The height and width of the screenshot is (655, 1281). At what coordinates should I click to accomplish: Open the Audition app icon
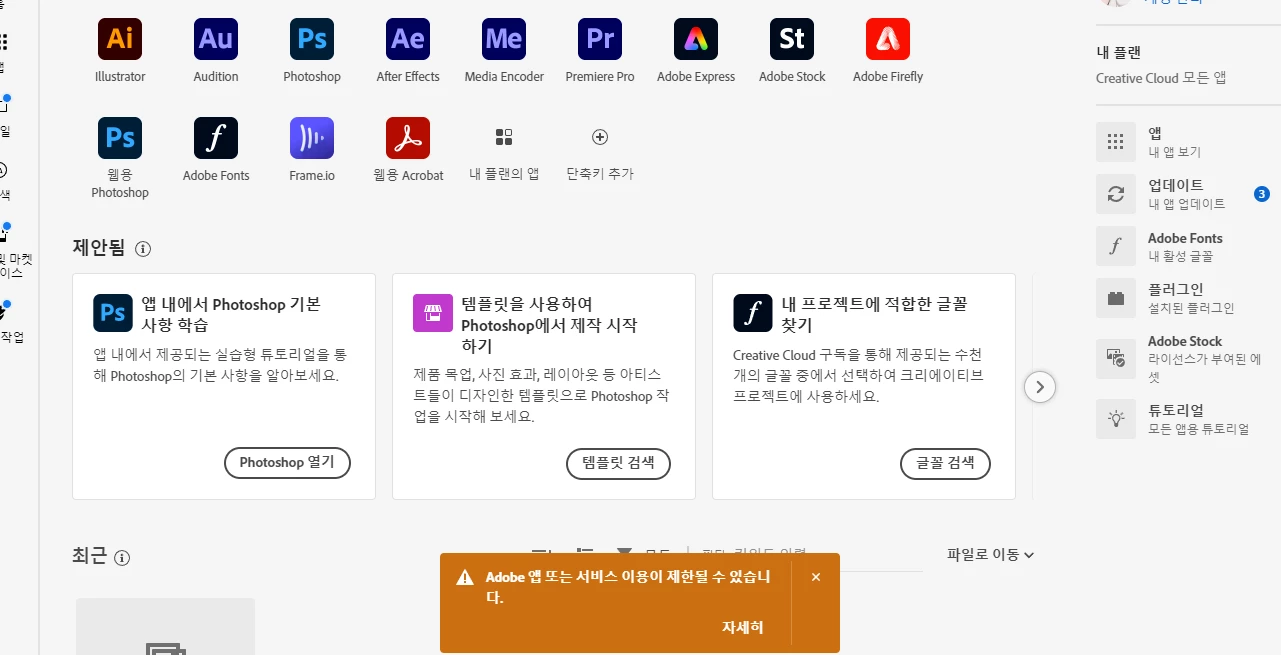coord(216,39)
